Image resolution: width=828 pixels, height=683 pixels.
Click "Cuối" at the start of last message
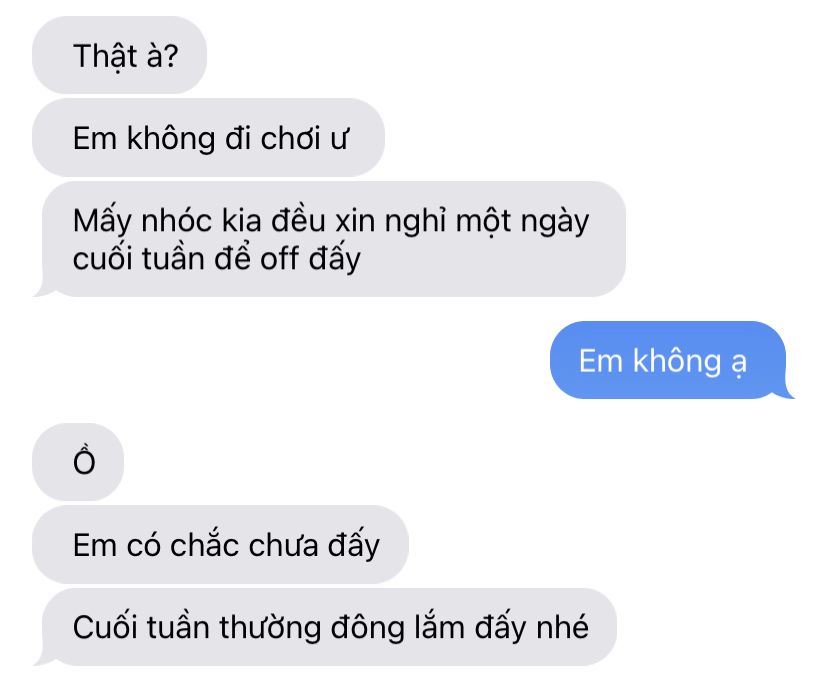104,626
